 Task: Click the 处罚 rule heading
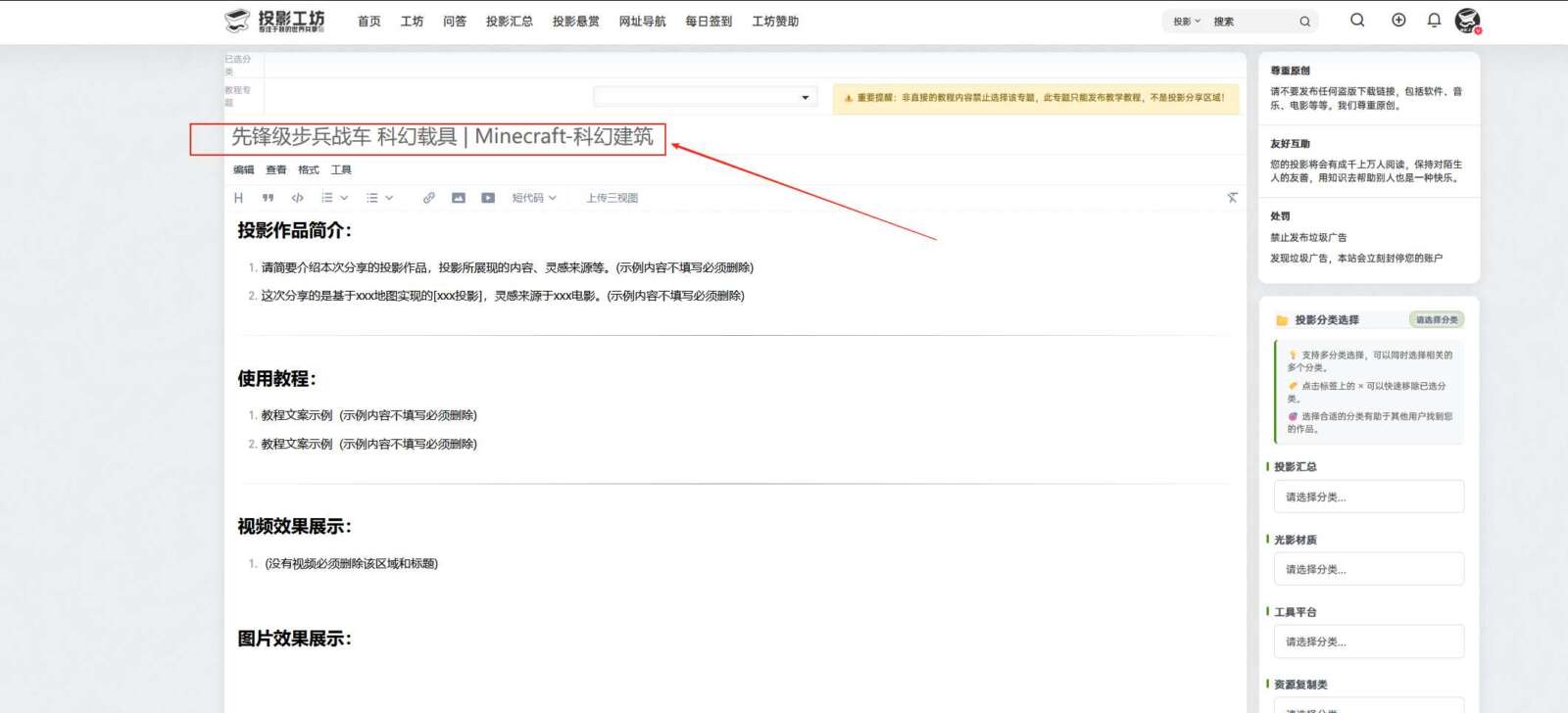(1280, 216)
